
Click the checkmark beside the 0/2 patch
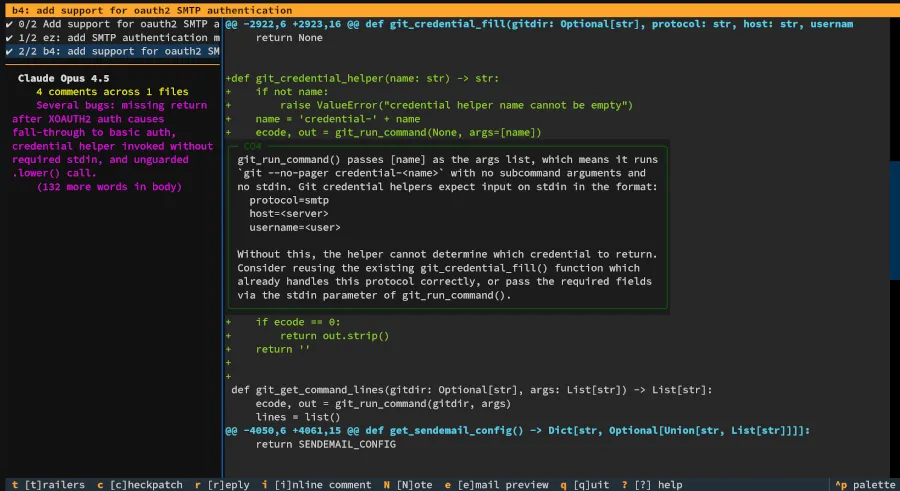pos(9,24)
